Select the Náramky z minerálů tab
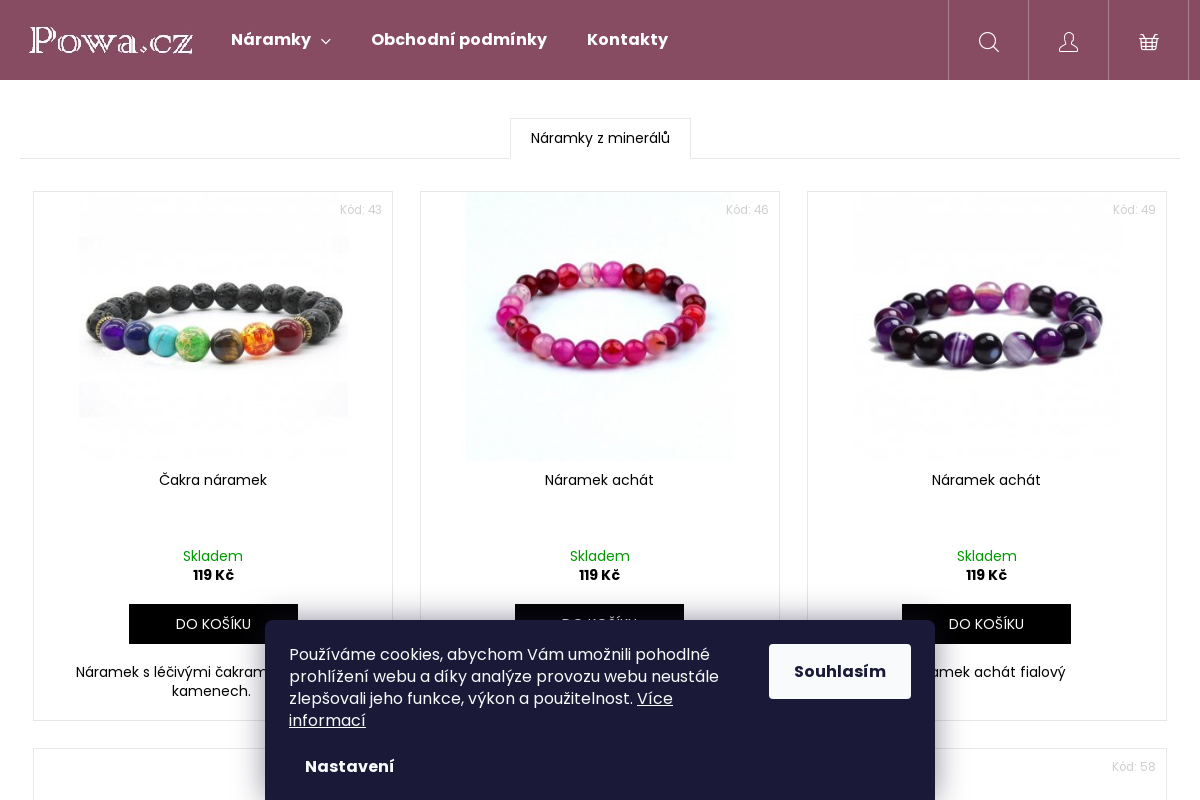The height and width of the screenshot is (800, 1200). (x=600, y=138)
